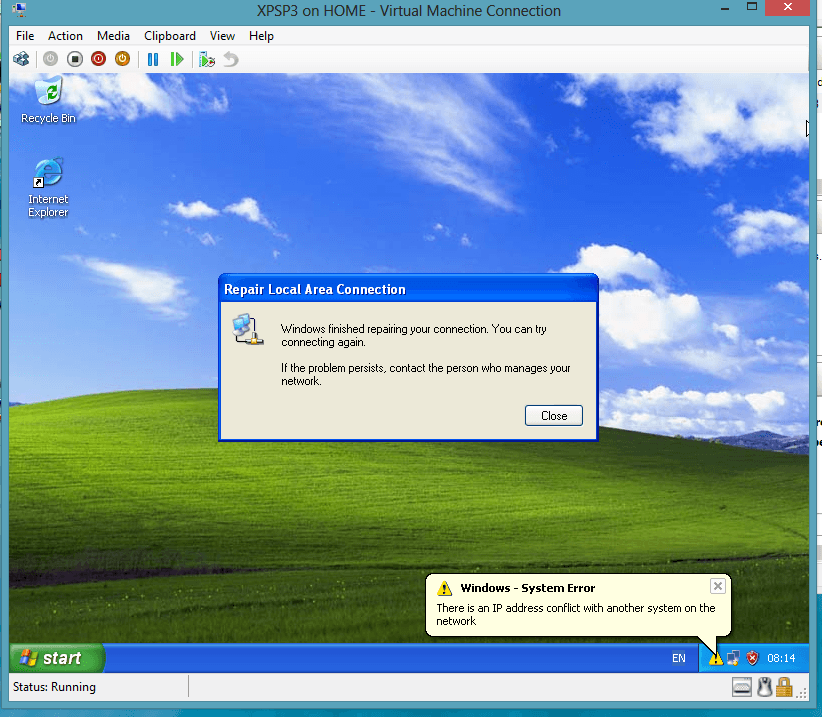Open the Help menu
The width and height of the screenshot is (822, 717).
(x=261, y=36)
